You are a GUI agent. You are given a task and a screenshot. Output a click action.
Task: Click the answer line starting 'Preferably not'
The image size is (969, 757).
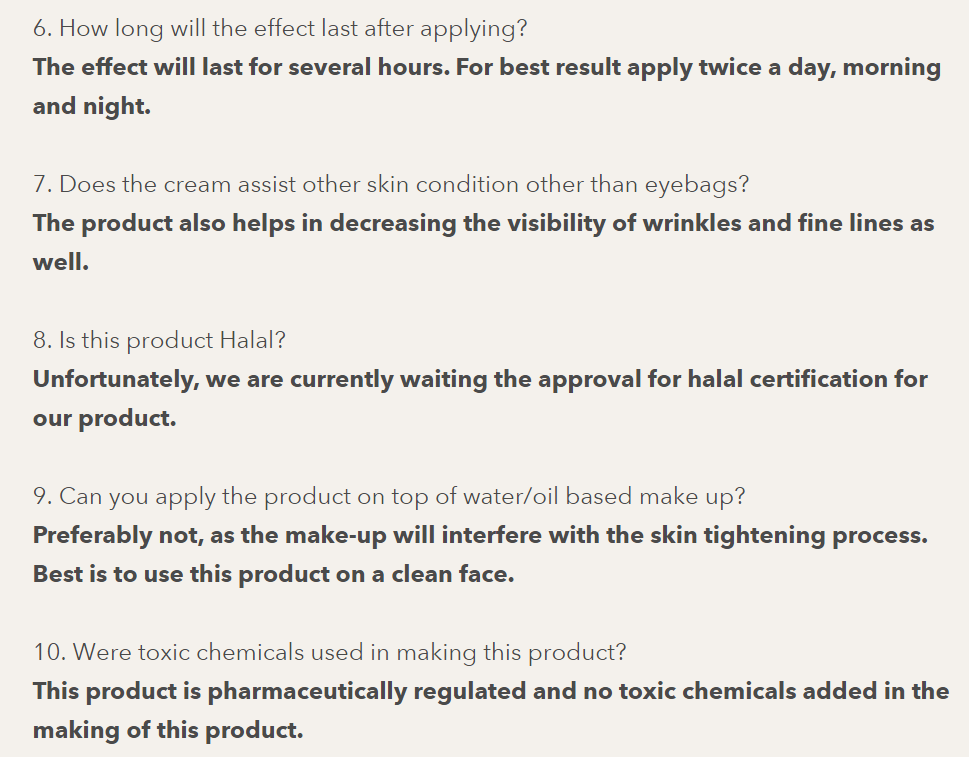pos(480,535)
